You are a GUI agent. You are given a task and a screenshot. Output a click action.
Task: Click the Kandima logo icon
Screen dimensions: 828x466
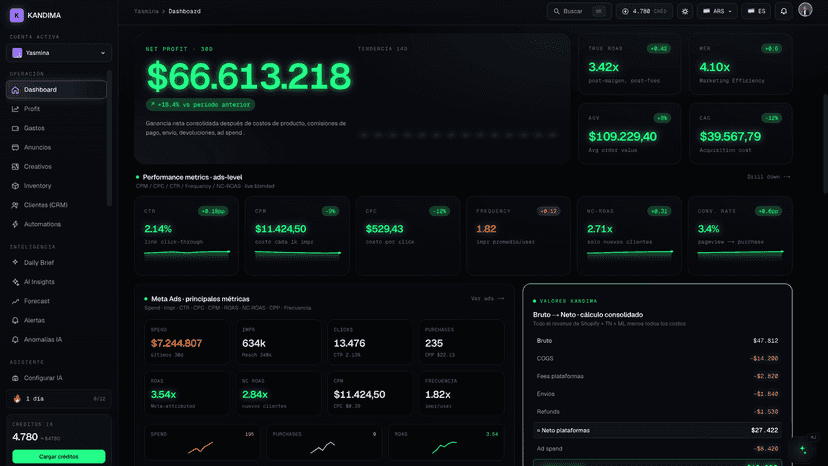tap(17, 15)
